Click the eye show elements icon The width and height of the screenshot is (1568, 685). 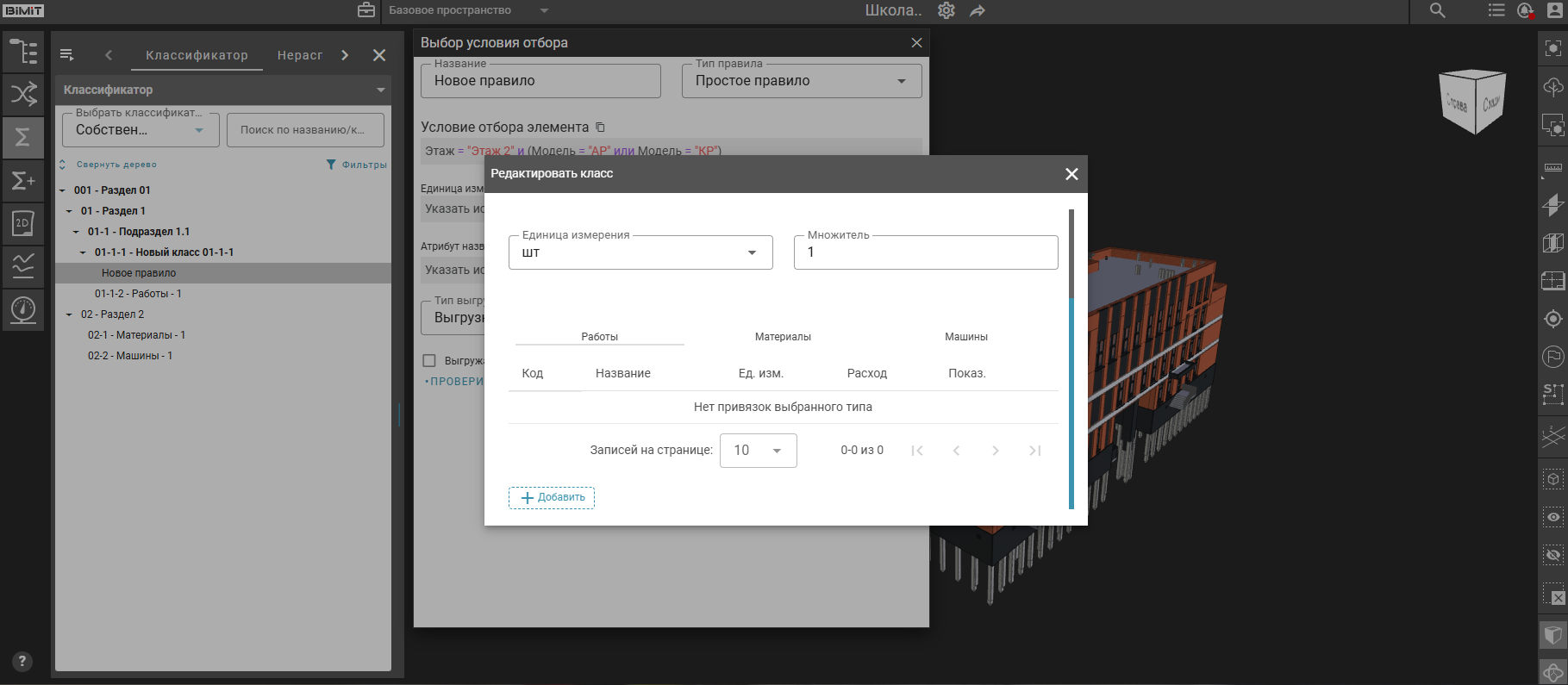tap(1552, 517)
